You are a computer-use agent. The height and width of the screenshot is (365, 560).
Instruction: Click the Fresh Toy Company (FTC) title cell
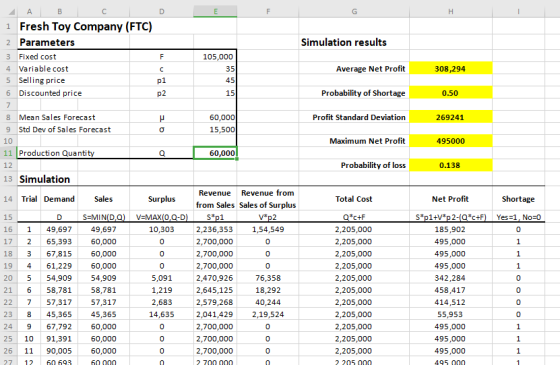click(86, 26)
